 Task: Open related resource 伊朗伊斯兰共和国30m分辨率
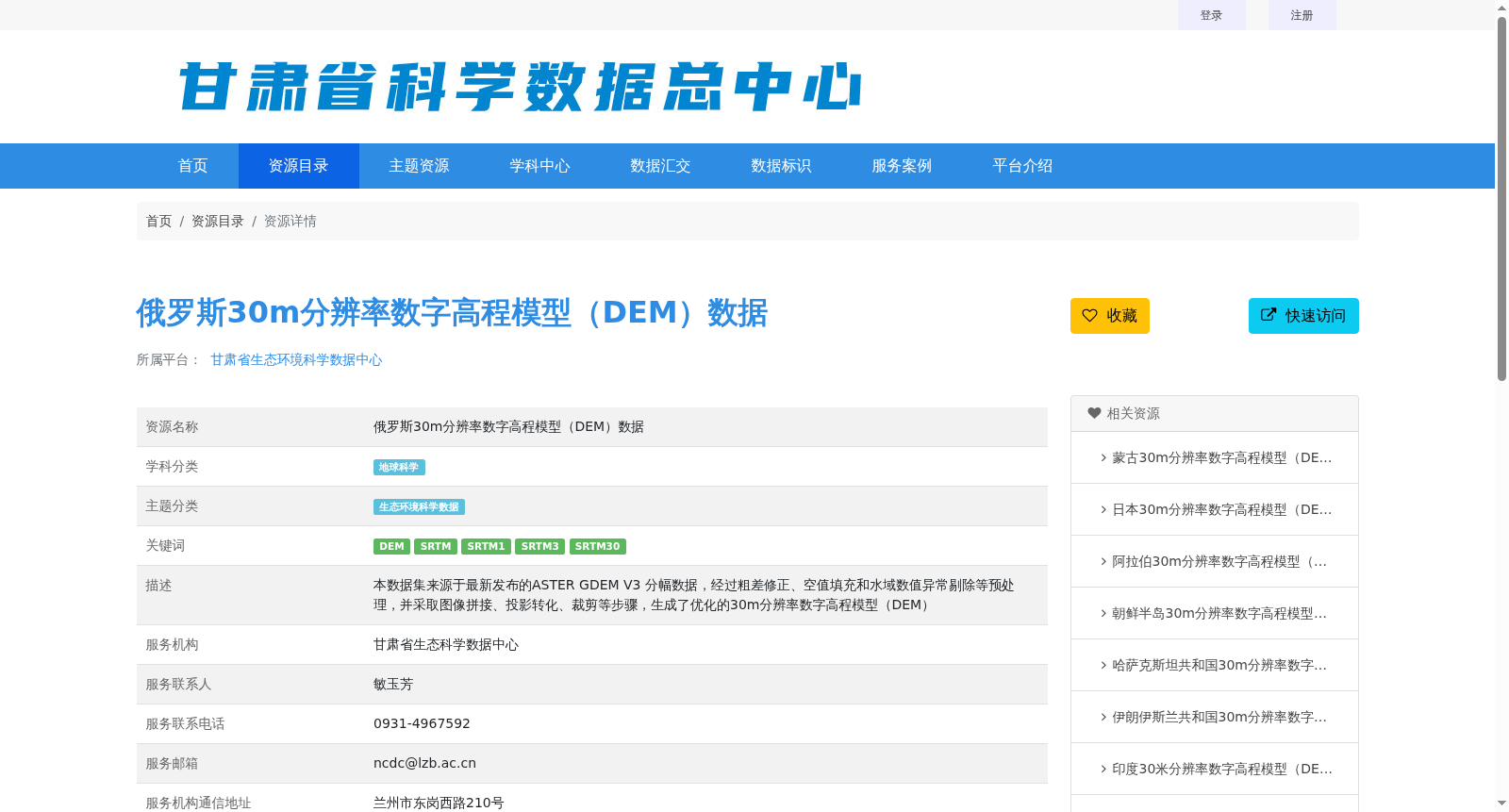(x=1219, y=717)
